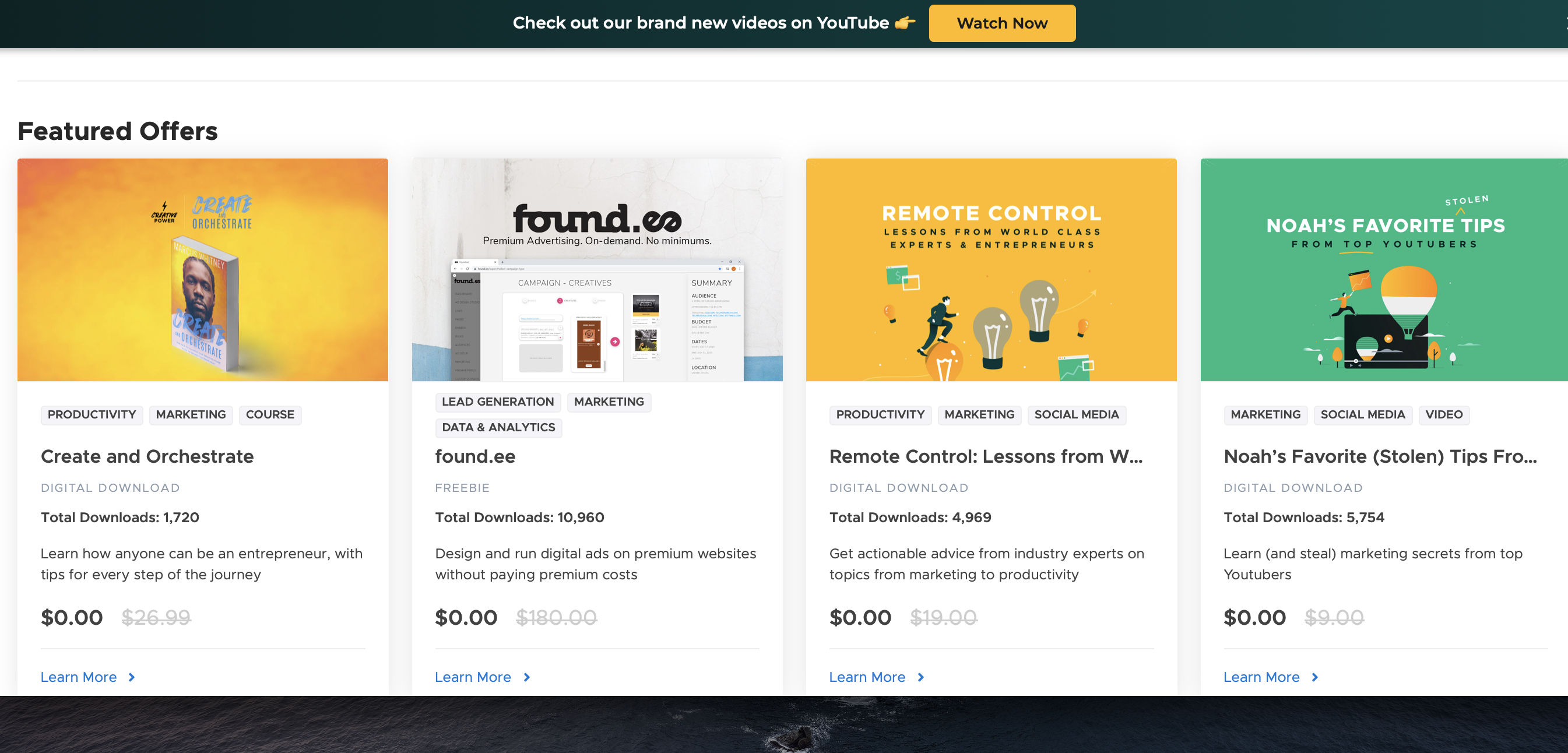Image resolution: width=1568 pixels, height=753 pixels.
Task: Select the VIDEO tag on Noah's tips
Action: [x=1444, y=414]
